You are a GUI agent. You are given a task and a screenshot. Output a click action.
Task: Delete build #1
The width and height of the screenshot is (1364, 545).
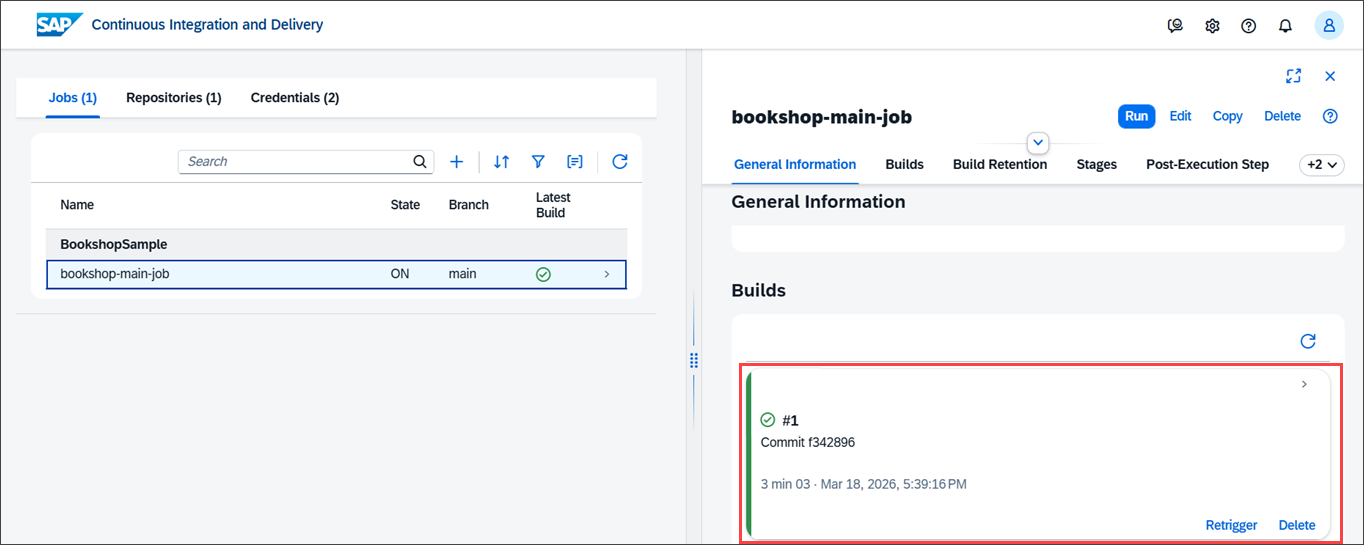pyautogui.click(x=1297, y=525)
